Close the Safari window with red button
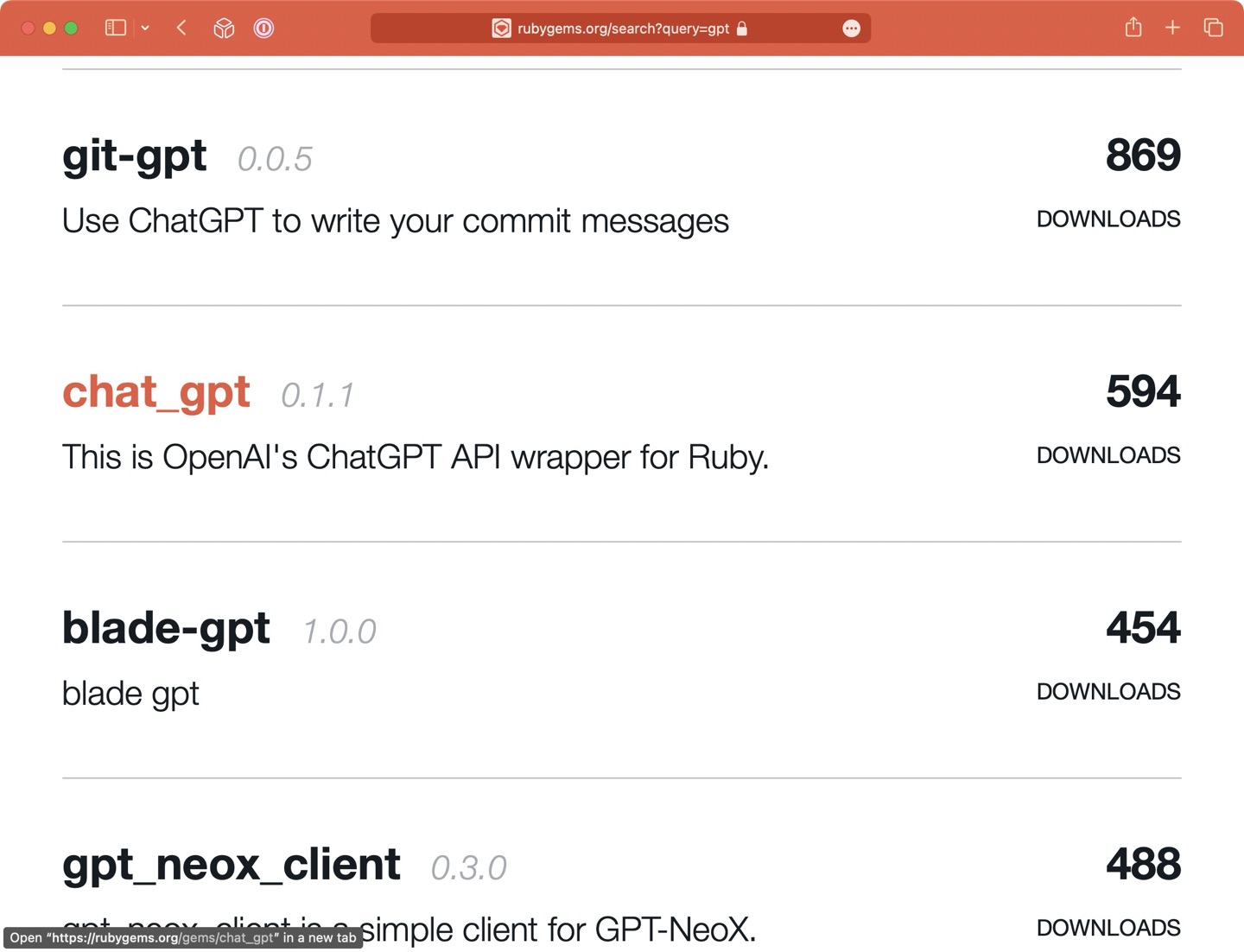This screenshot has width=1244, height=952. [28, 28]
